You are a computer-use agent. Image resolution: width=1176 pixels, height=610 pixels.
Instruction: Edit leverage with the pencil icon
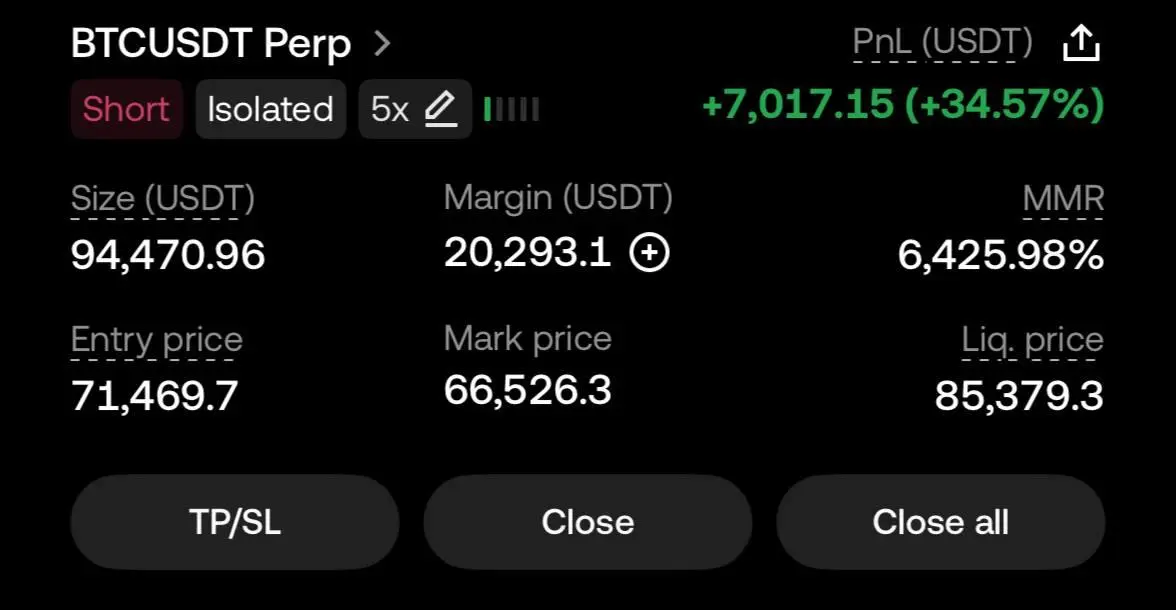pos(441,110)
